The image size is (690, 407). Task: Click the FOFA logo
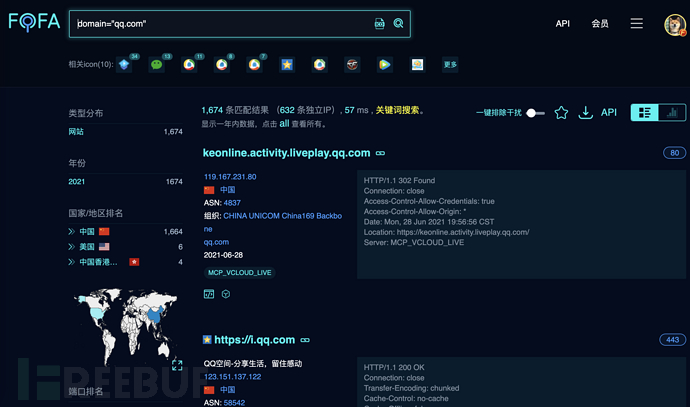pyautogui.click(x=34, y=22)
